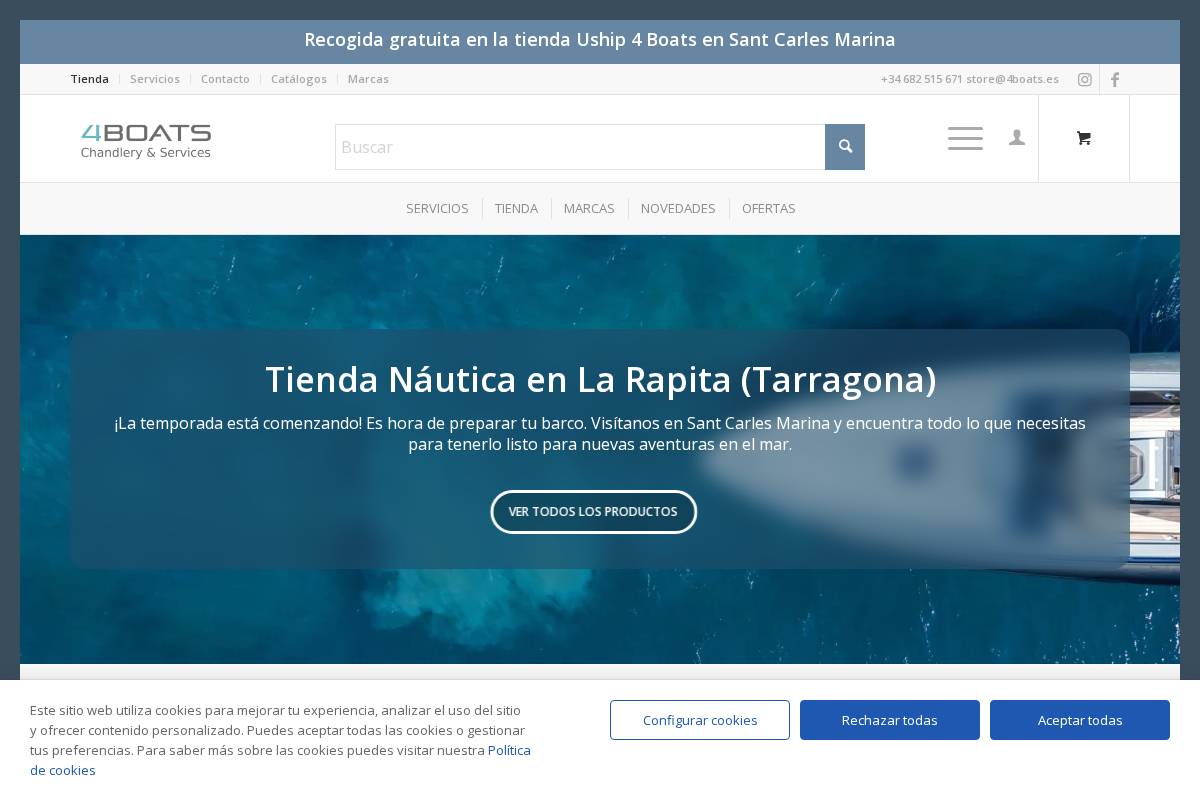Click the 4Boats Chandlery & Services logo

click(146, 140)
